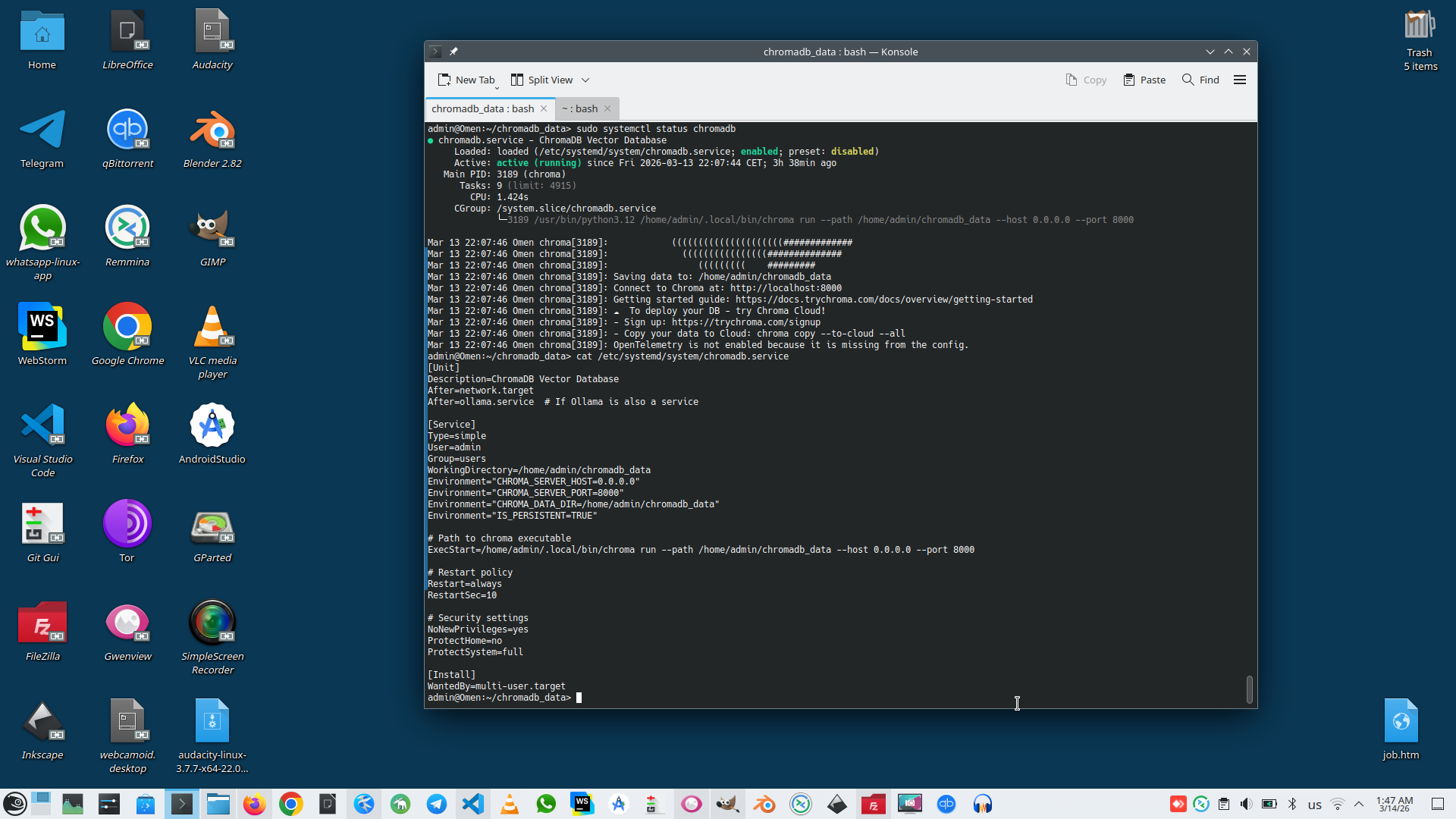The height and width of the screenshot is (819, 1456).
Task: Open the Konsole hamburger menu
Action: tap(1240, 80)
